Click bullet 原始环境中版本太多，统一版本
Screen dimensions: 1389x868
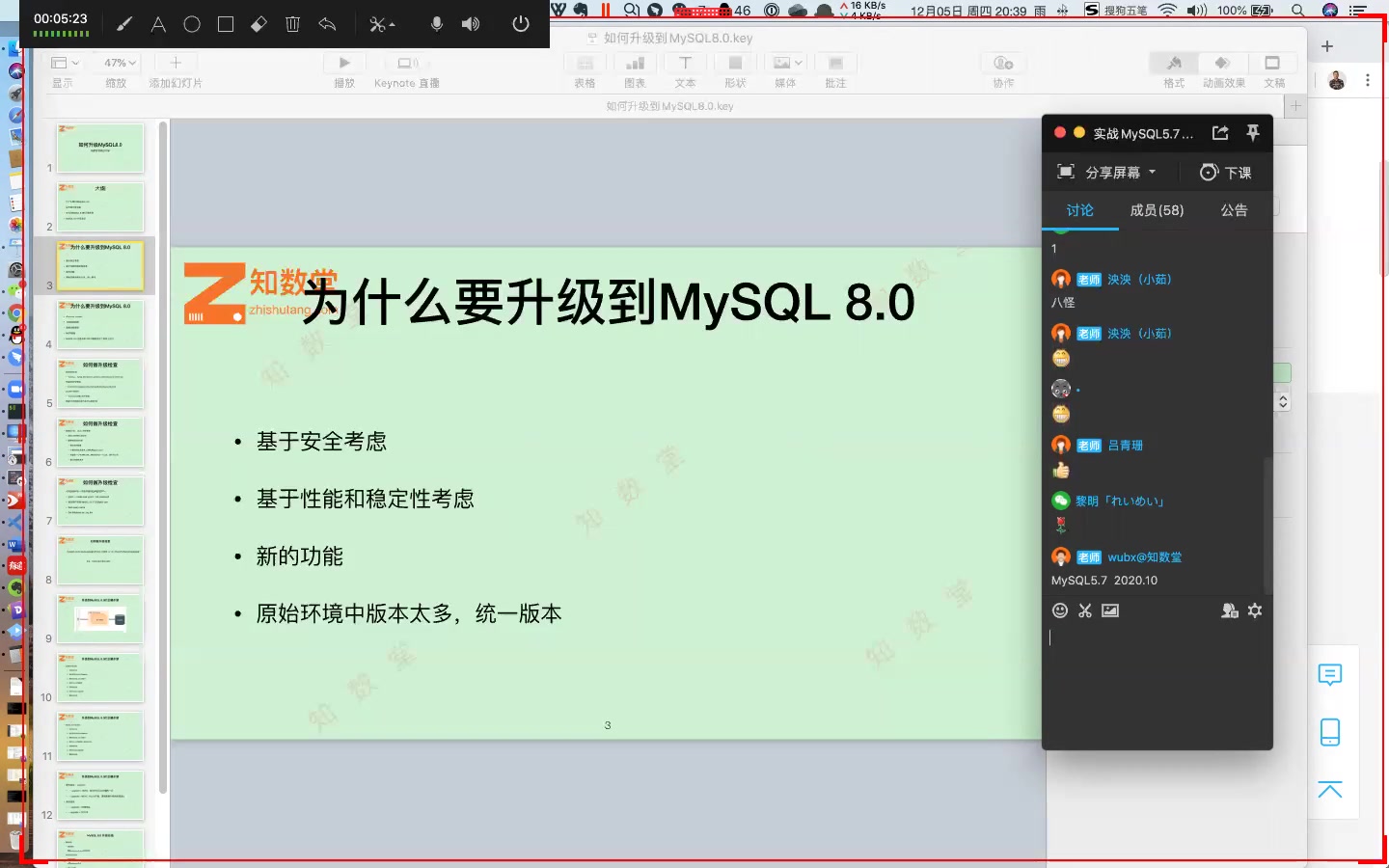409,613
